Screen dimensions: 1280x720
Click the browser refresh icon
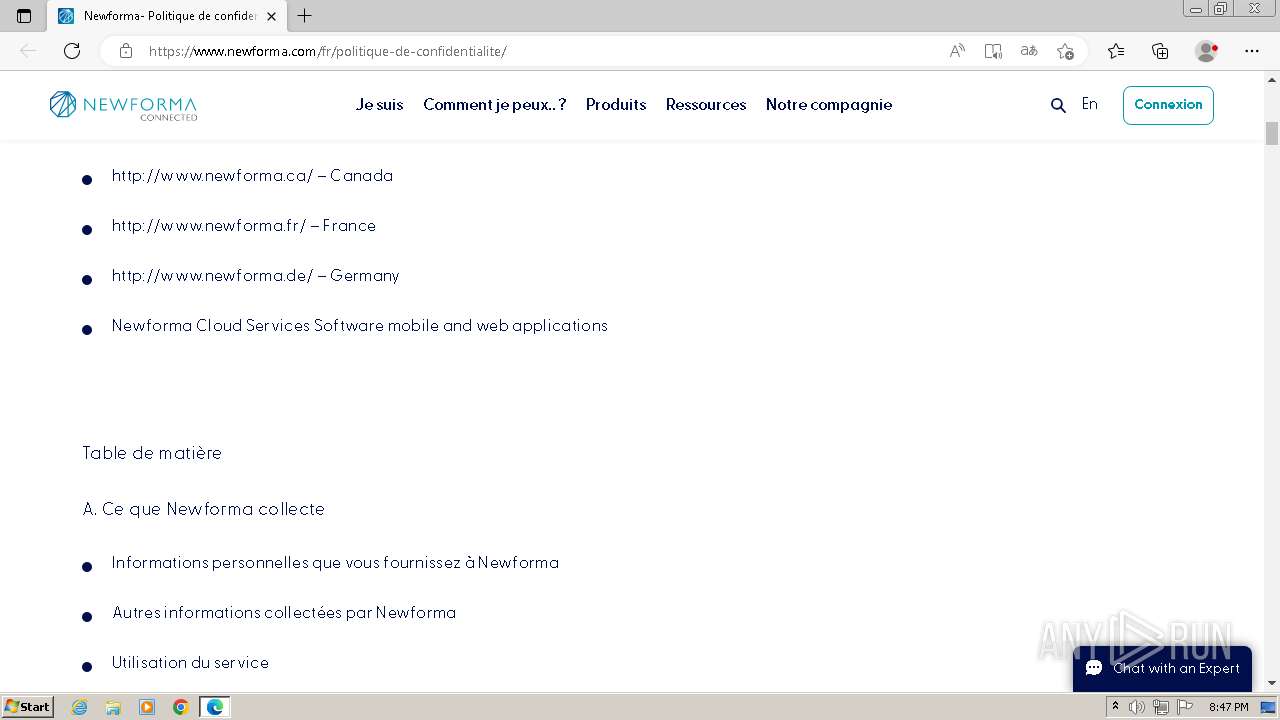pos(72,51)
